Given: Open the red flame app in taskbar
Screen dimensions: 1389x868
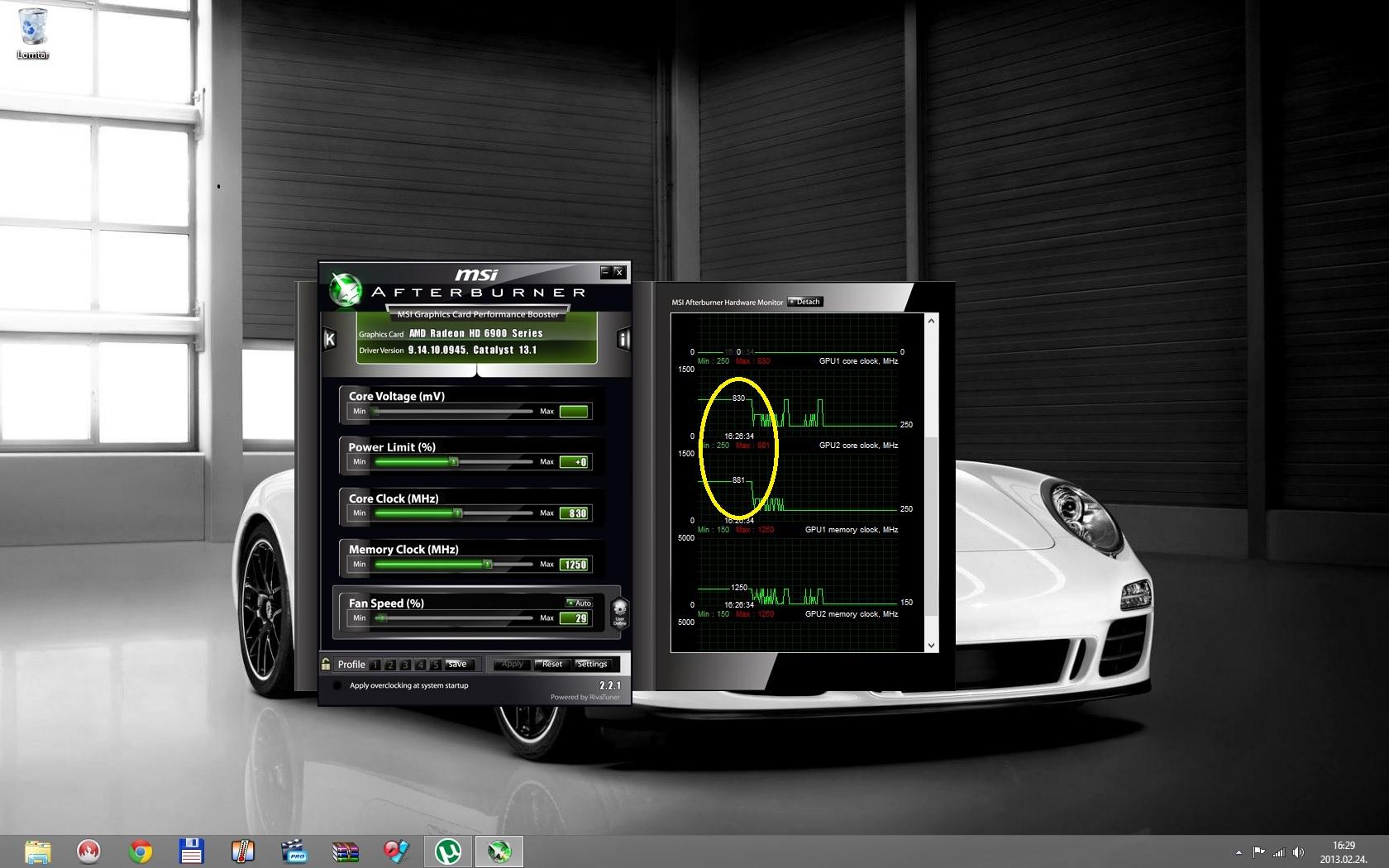Looking at the screenshot, I should pos(89,851).
